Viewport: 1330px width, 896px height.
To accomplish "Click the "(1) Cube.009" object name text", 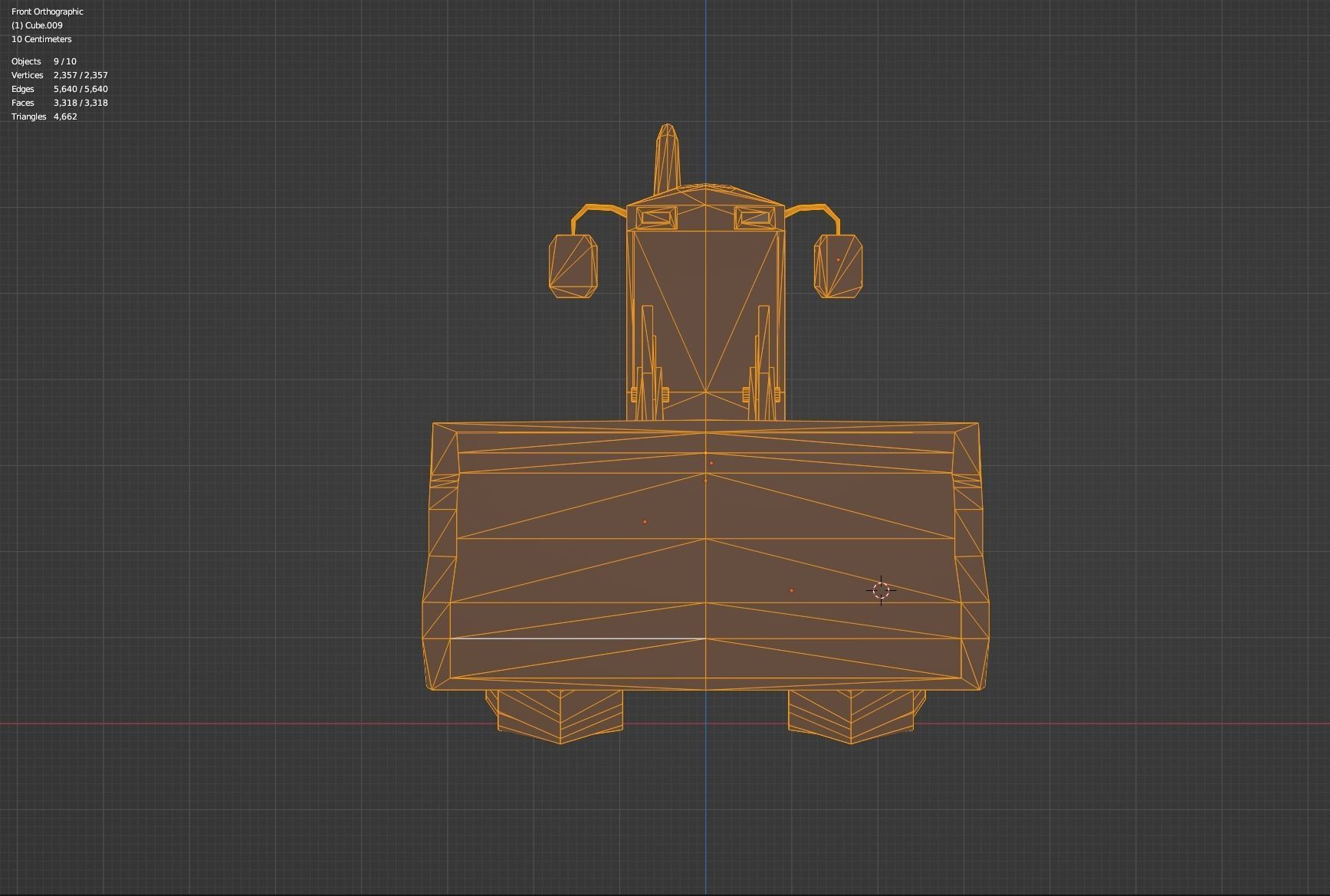I will (x=37, y=25).
